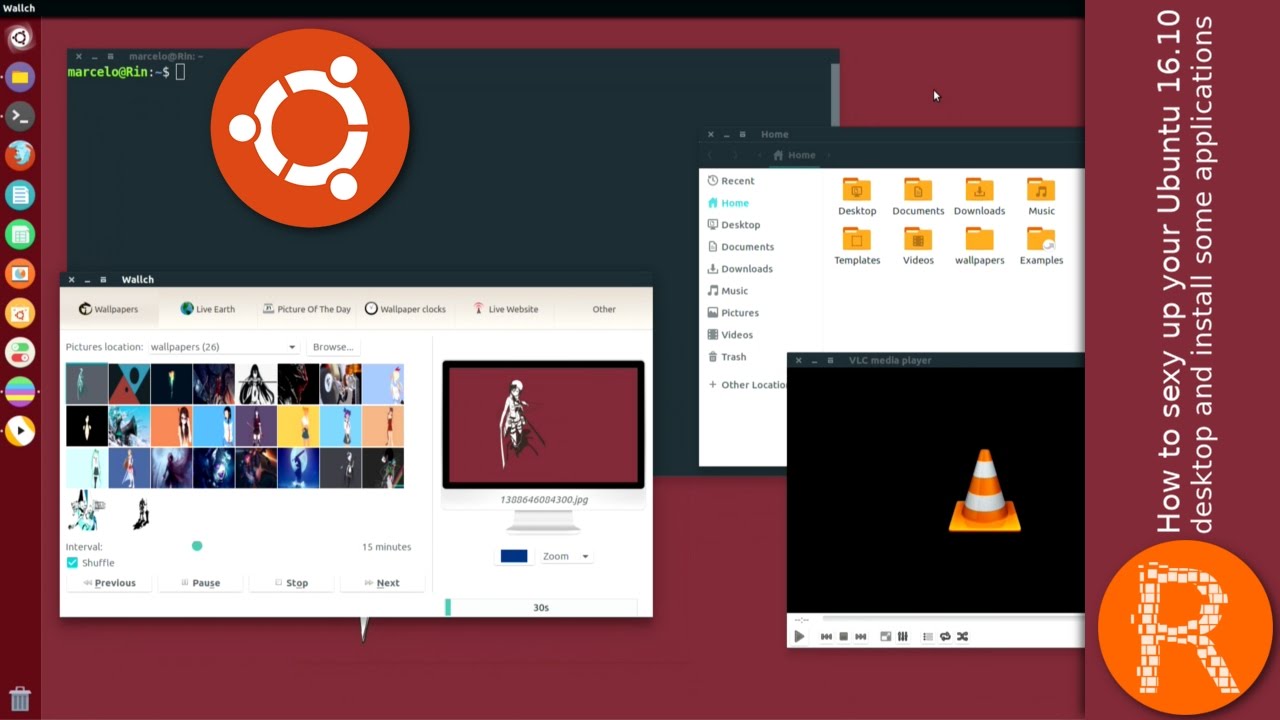Click the Pause button in Wallch
Image resolution: width=1280 pixels, height=720 pixels.
click(200, 583)
